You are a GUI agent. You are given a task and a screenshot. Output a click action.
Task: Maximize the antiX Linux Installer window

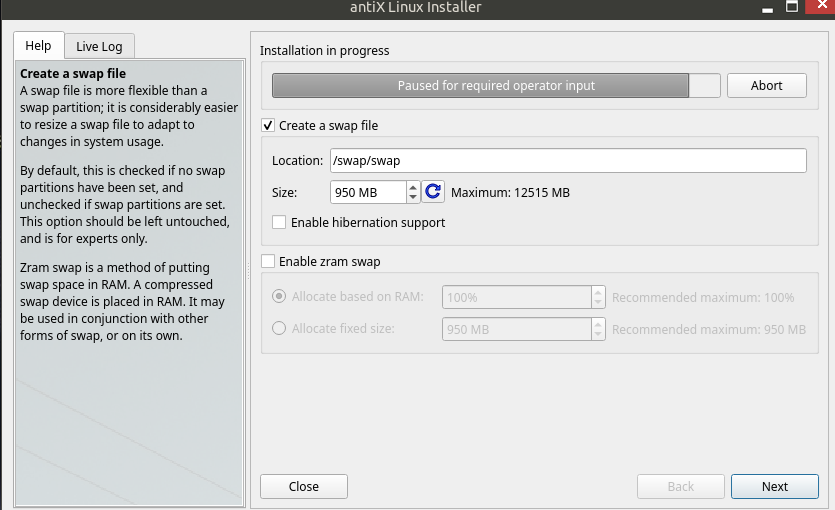coord(791,6)
